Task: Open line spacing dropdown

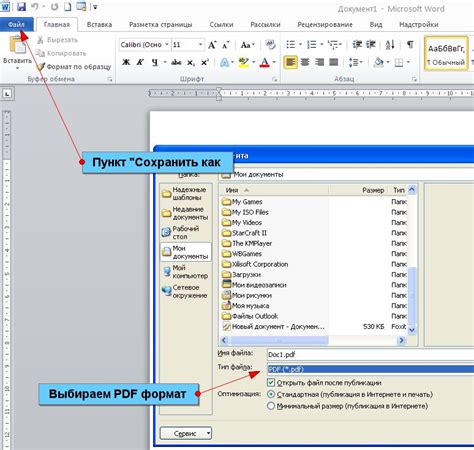Action: 355,62
